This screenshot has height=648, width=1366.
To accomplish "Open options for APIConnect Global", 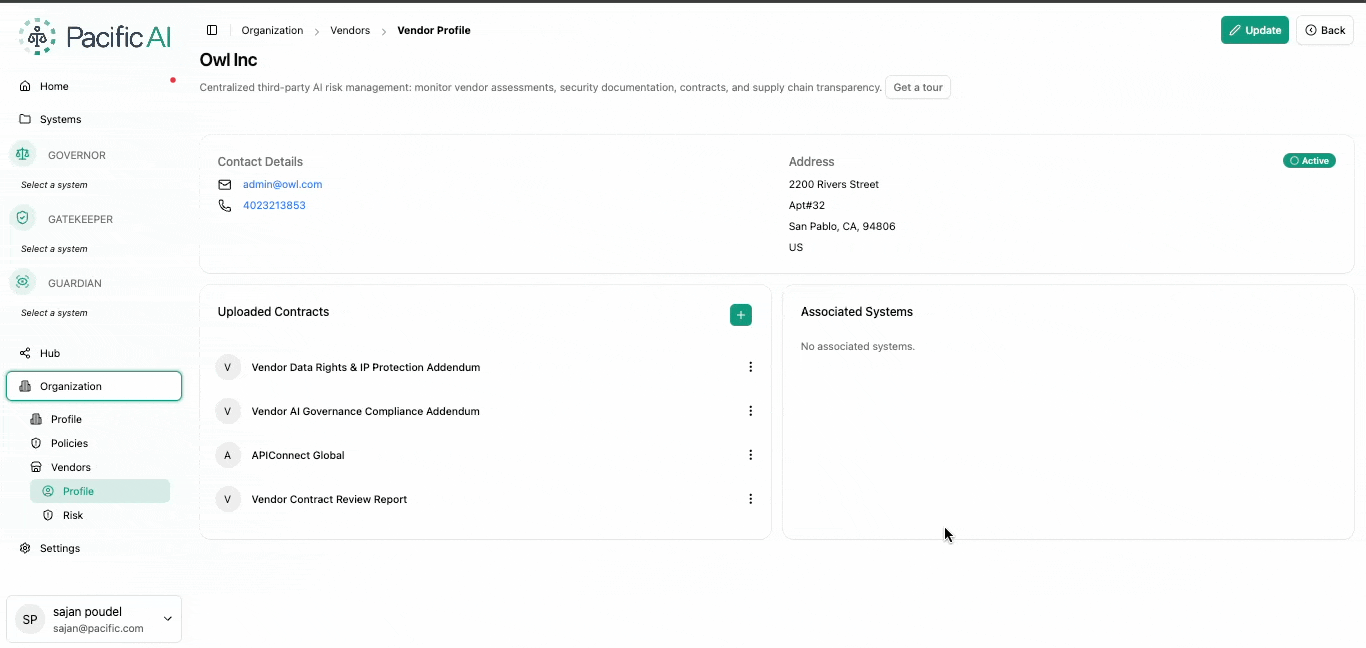I will point(751,455).
